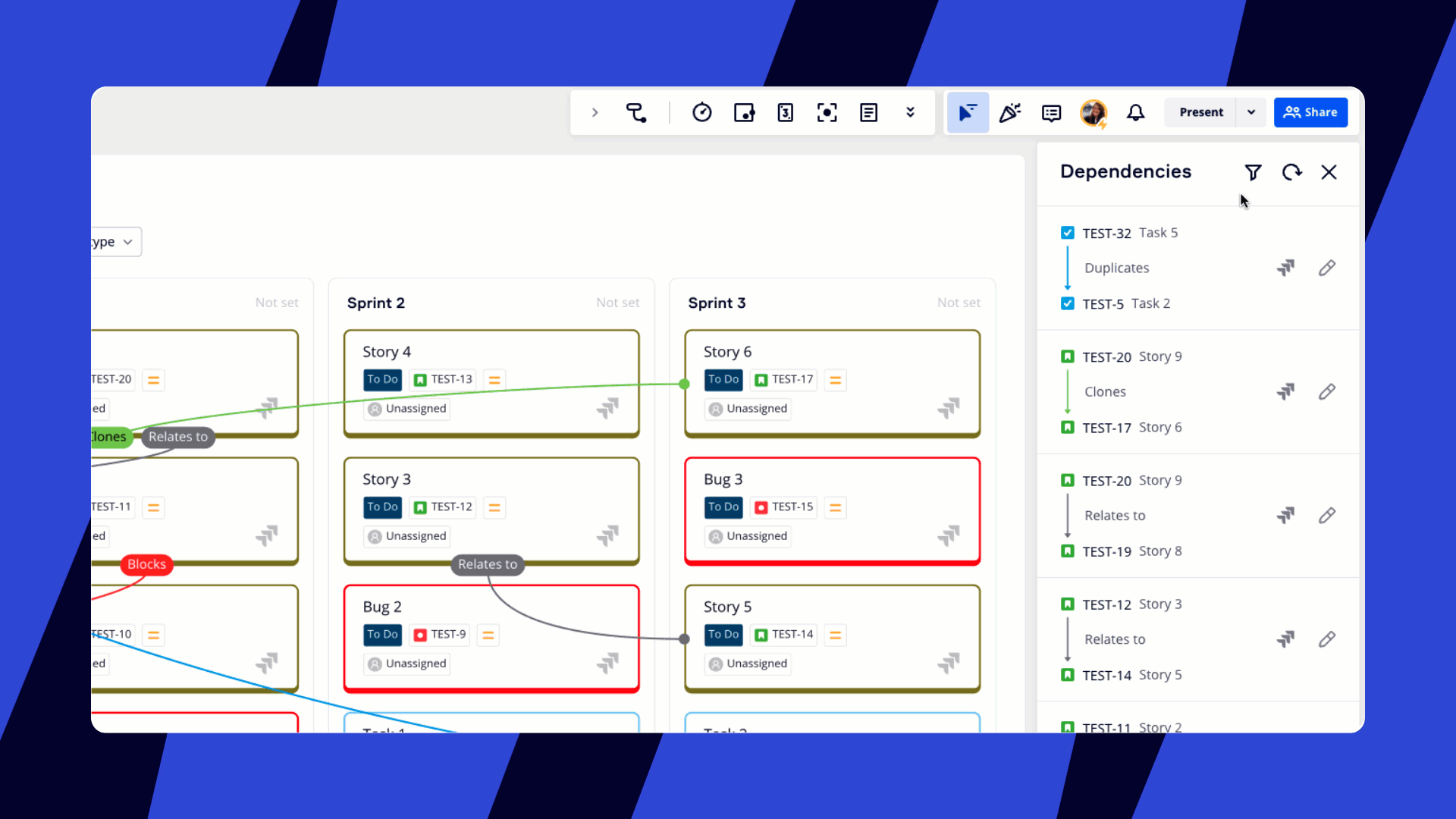The image size is (1456, 819).
Task: Edit the Duplicates dependency link
Action: pos(1326,268)
